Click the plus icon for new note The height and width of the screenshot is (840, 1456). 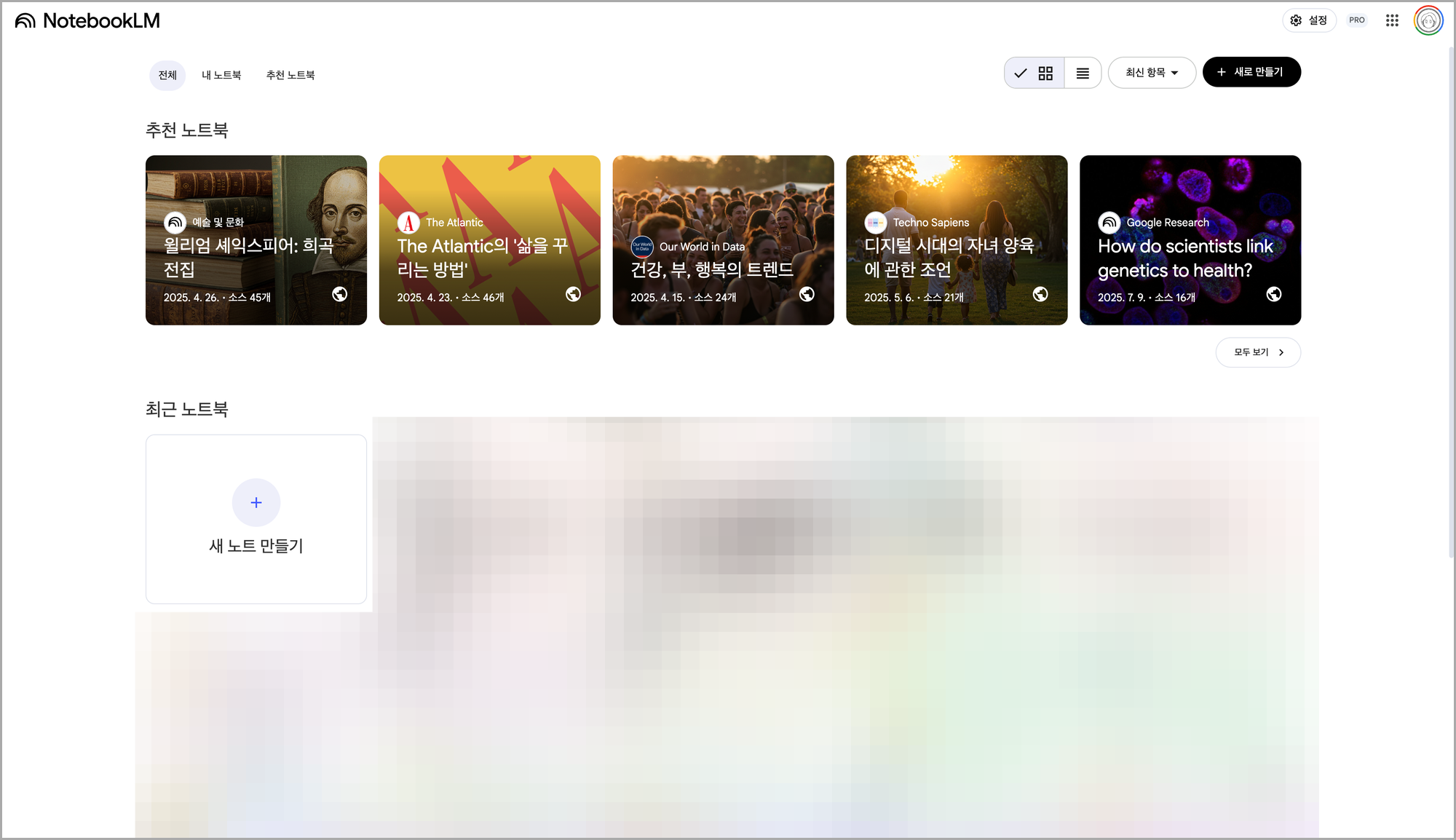pyautogui.click(x=256, y=502)
